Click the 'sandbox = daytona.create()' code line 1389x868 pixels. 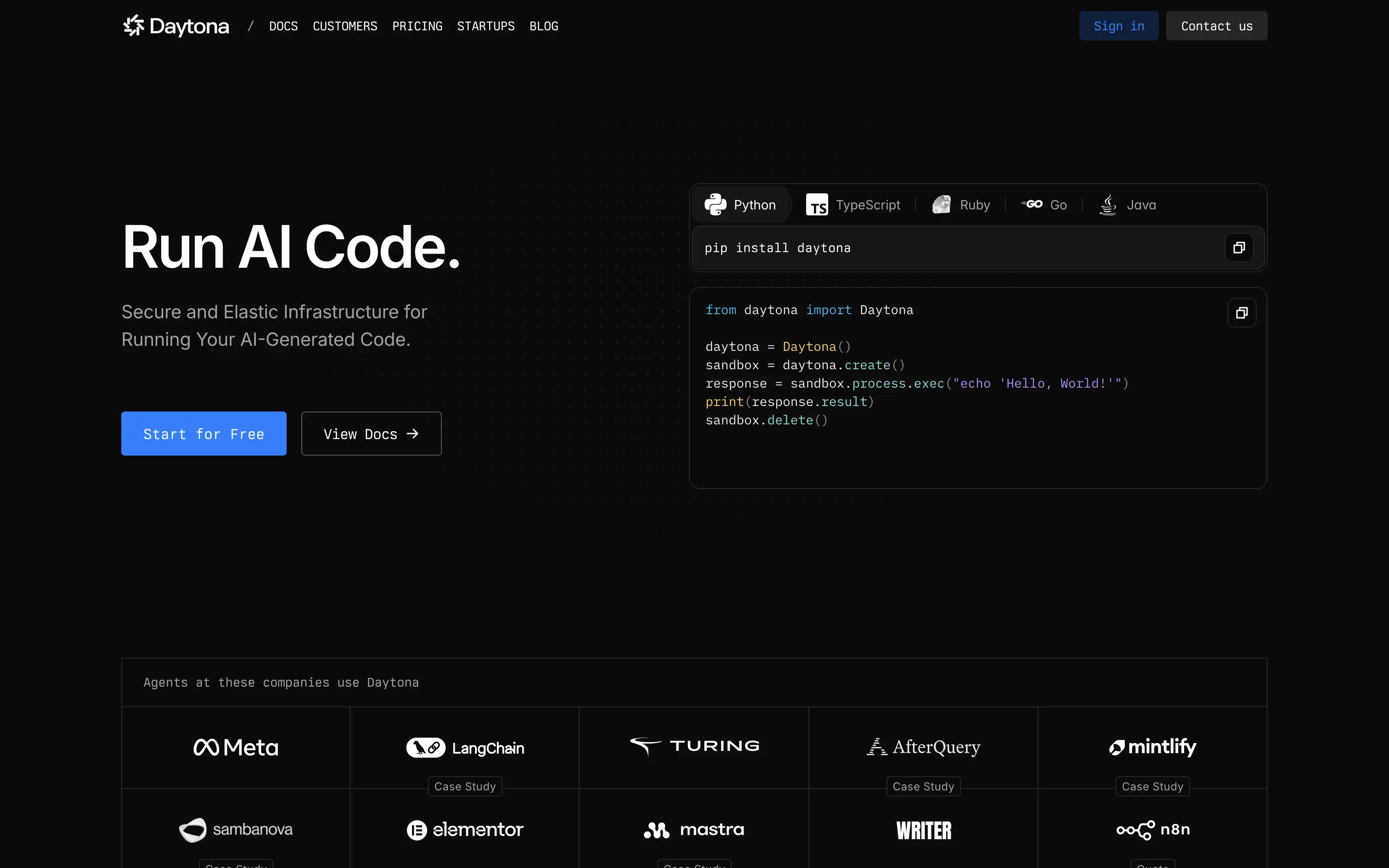[805, 365]
